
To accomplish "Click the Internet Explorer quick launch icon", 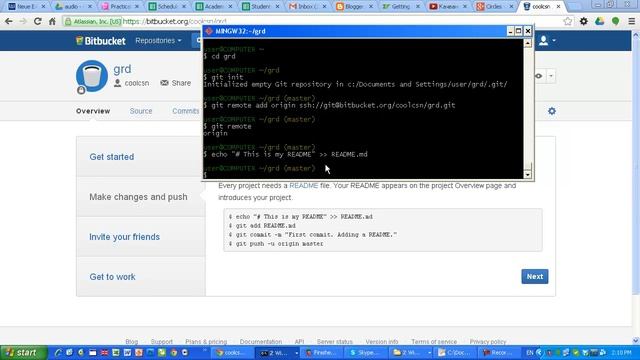I will tap(58, 353).
